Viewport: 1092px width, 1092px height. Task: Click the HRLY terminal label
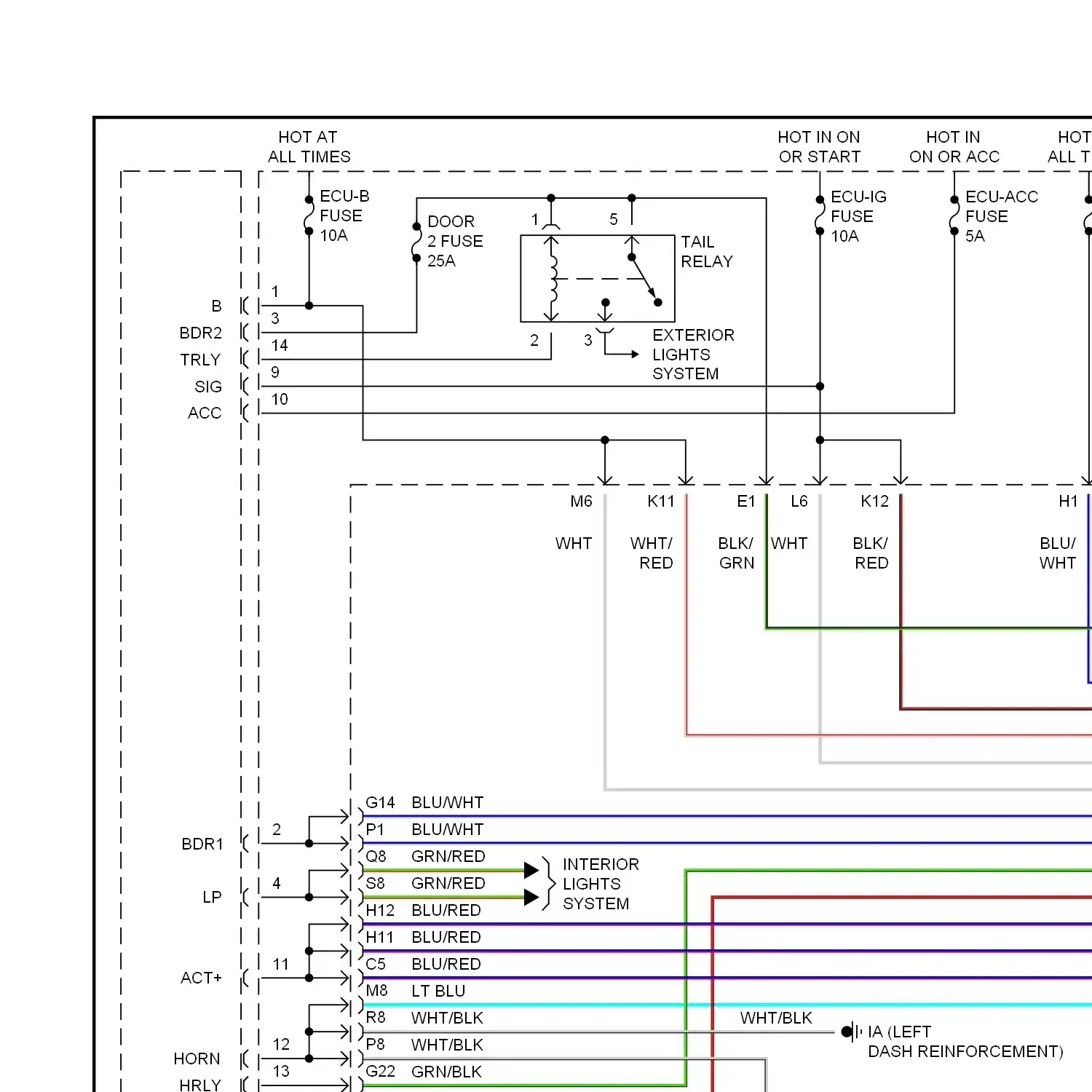coord(199,1085)
